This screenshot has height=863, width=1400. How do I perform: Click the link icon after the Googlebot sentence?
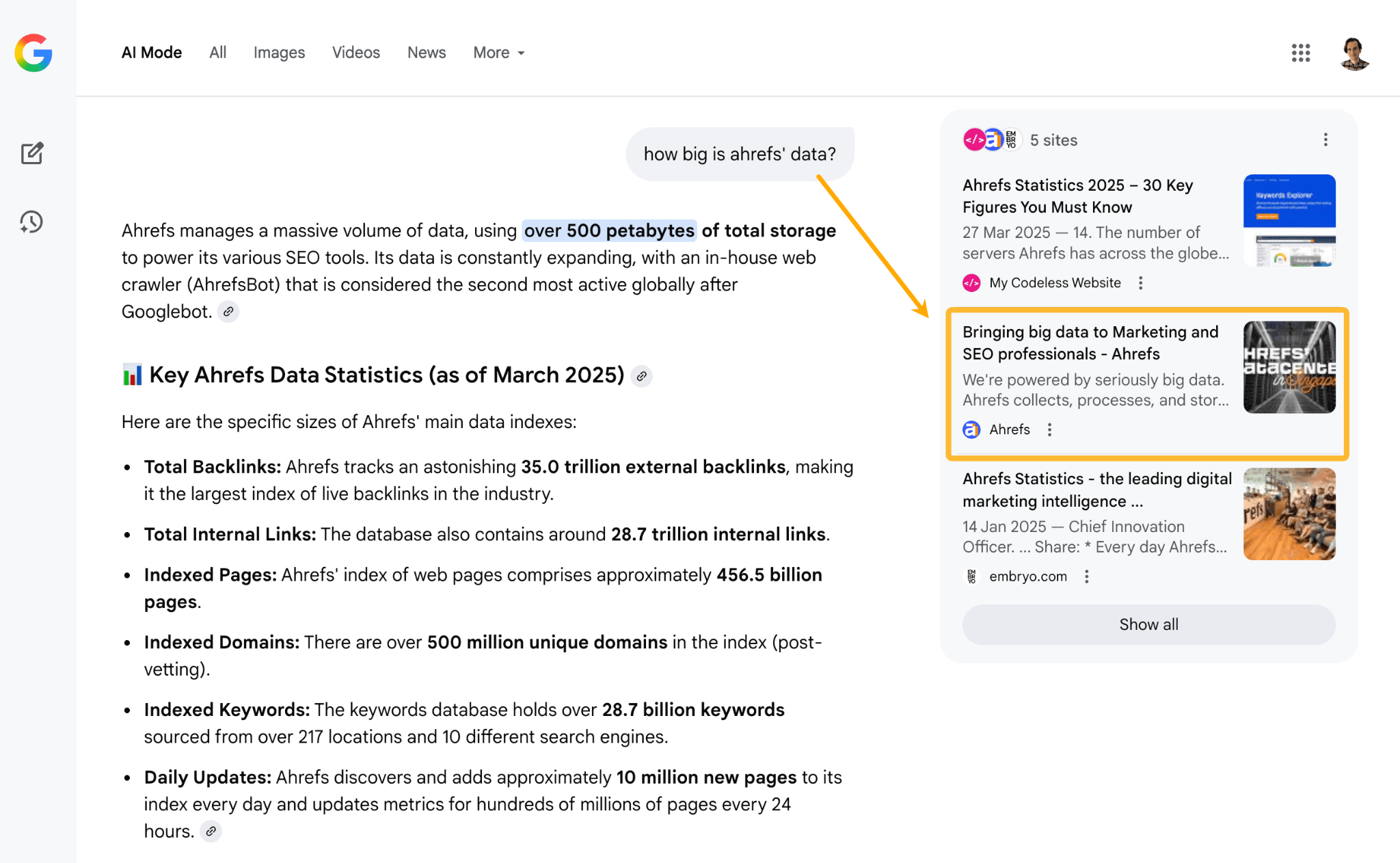pyautogui.click(x=228, y=312)
